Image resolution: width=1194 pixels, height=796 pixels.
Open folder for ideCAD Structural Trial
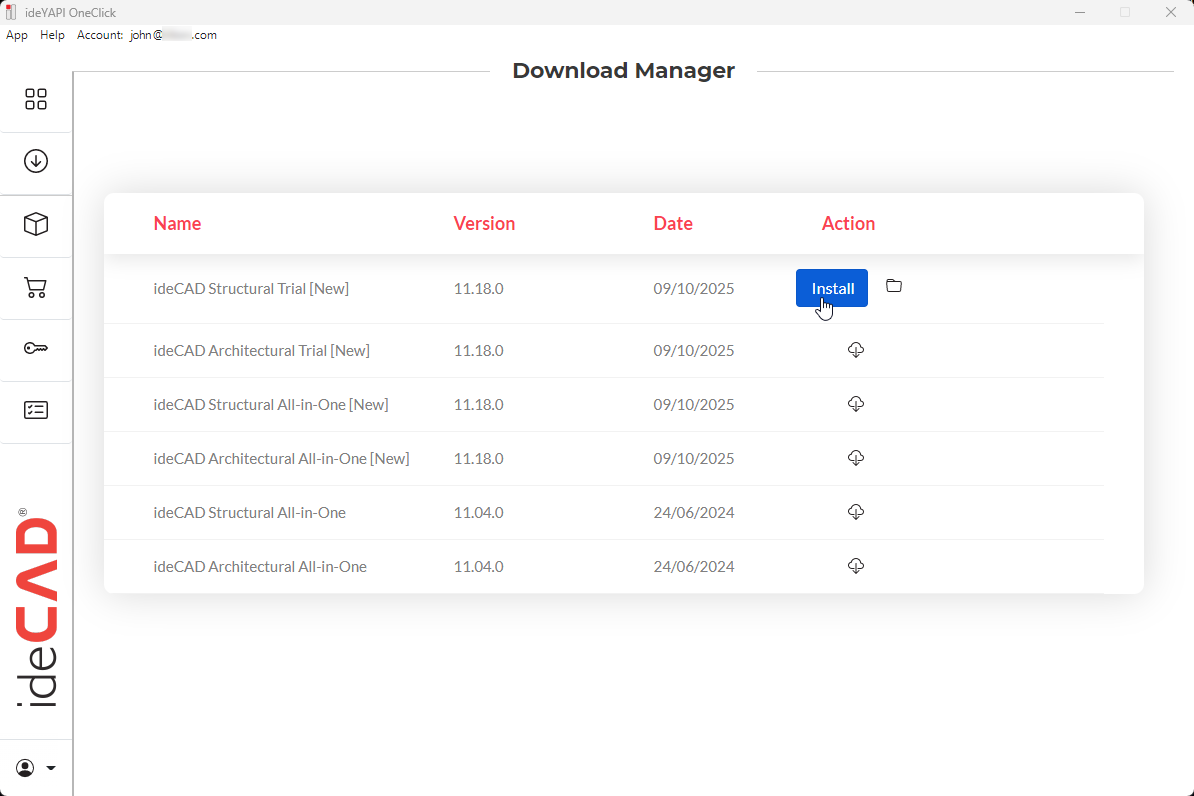894,286
